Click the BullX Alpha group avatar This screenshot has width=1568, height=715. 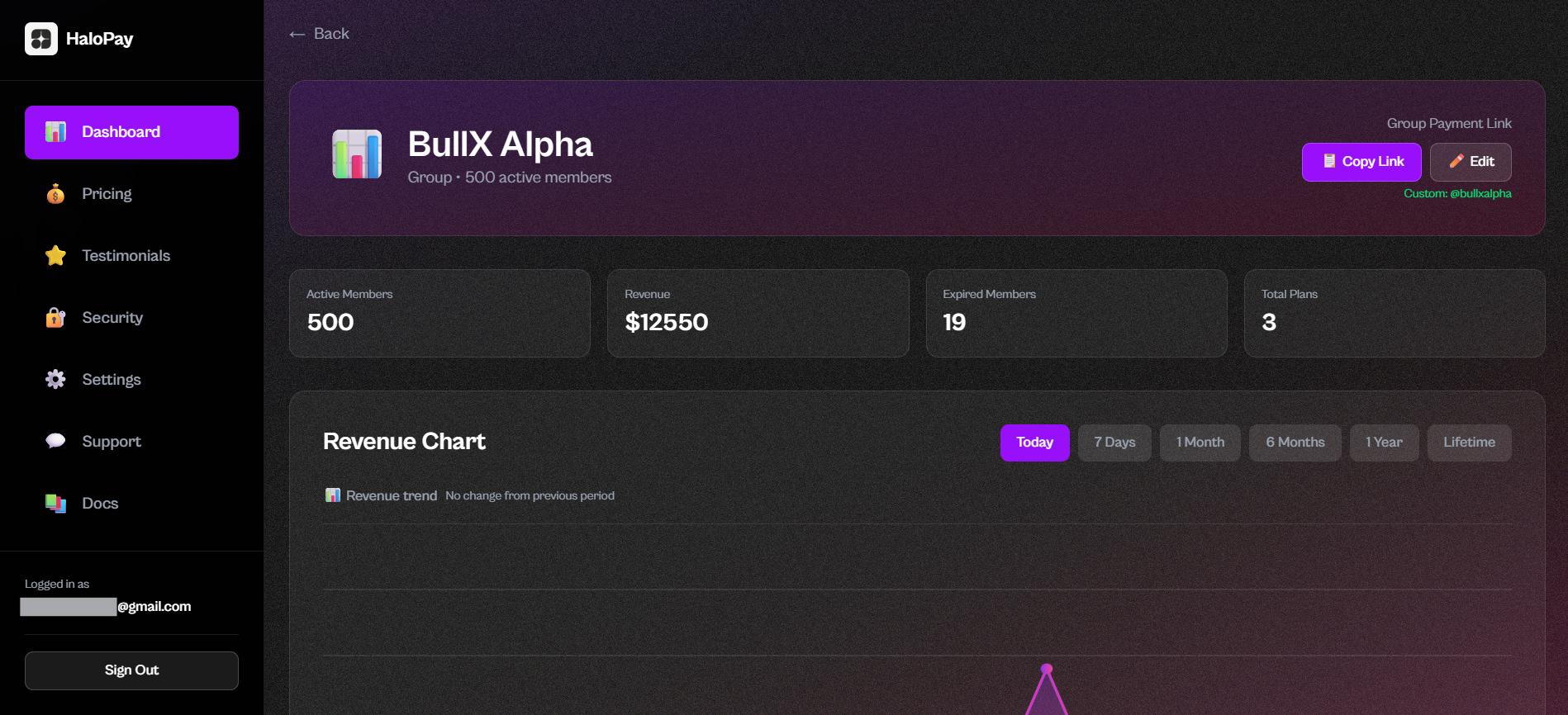[357, 154]
